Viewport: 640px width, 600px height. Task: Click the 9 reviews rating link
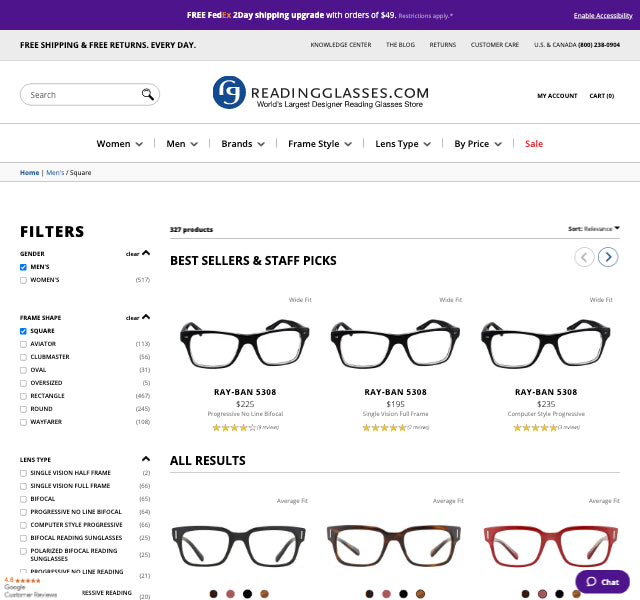click(x=268, y=427)
